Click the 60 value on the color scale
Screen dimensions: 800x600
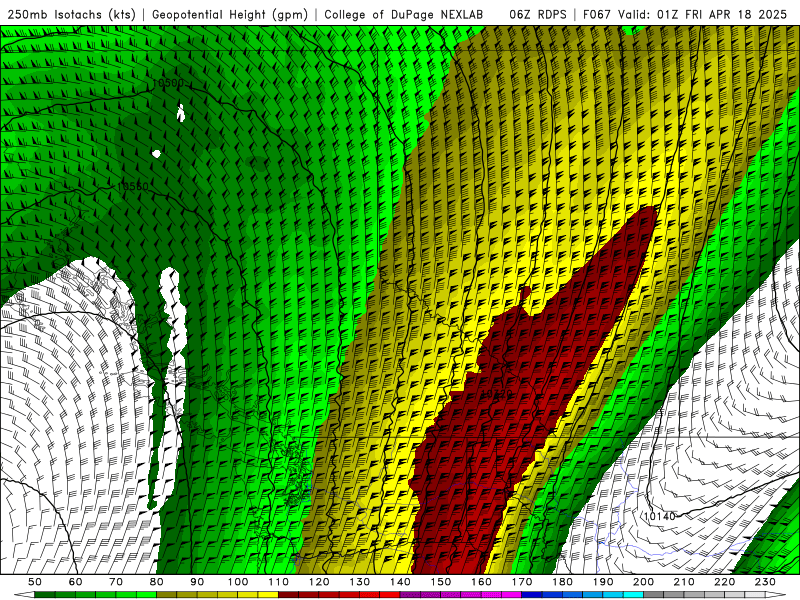pyautogui.click(x=75, y=582)
